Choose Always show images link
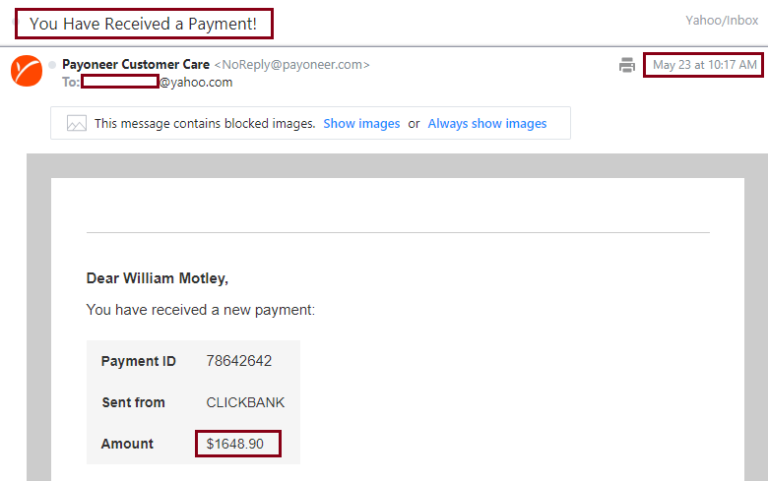Viewport: 768px width, 481px height. tap(487, 123)
